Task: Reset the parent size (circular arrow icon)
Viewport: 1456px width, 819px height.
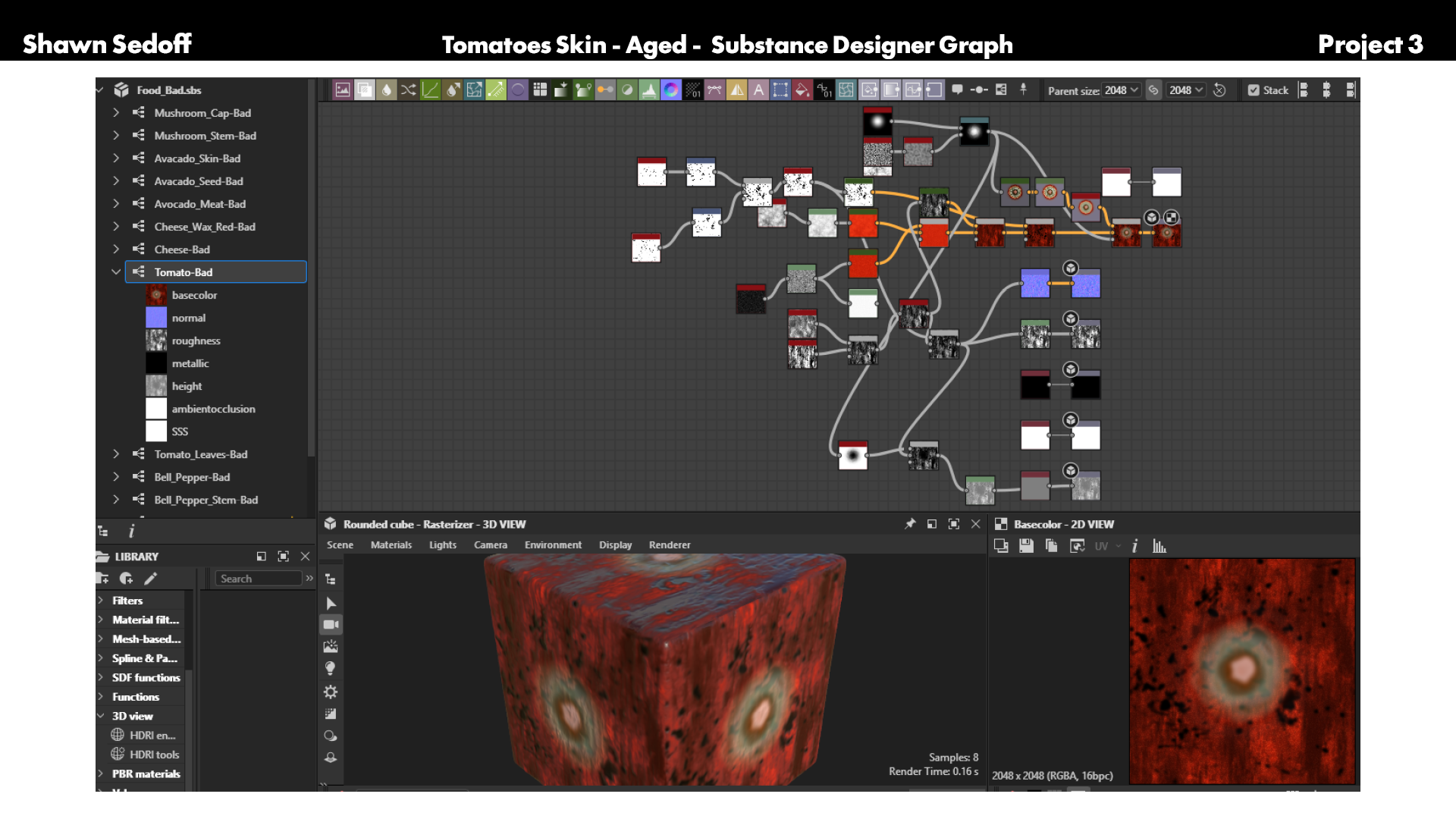Action: tap(1219, 90)
